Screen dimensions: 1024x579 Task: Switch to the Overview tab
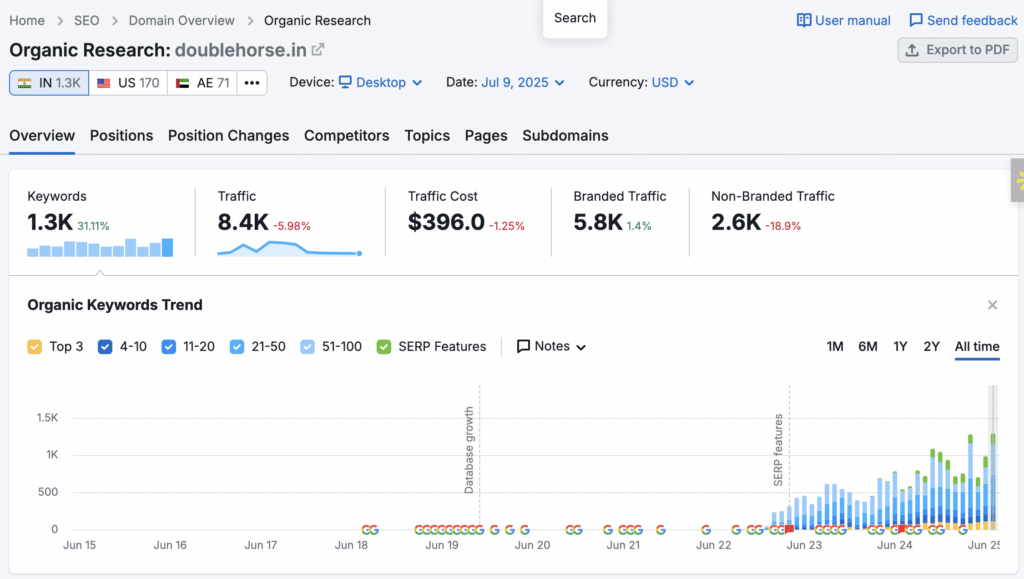pyautogui.click(x=42, y=135)
